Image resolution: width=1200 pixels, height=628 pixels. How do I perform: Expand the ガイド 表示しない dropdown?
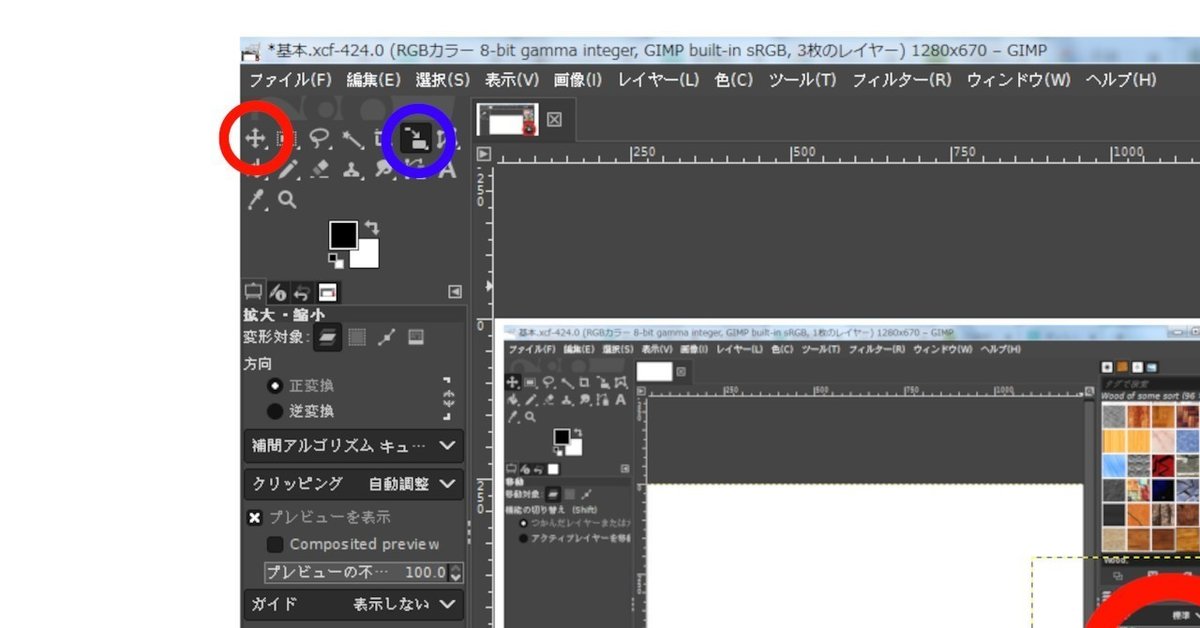pos(350,604)
